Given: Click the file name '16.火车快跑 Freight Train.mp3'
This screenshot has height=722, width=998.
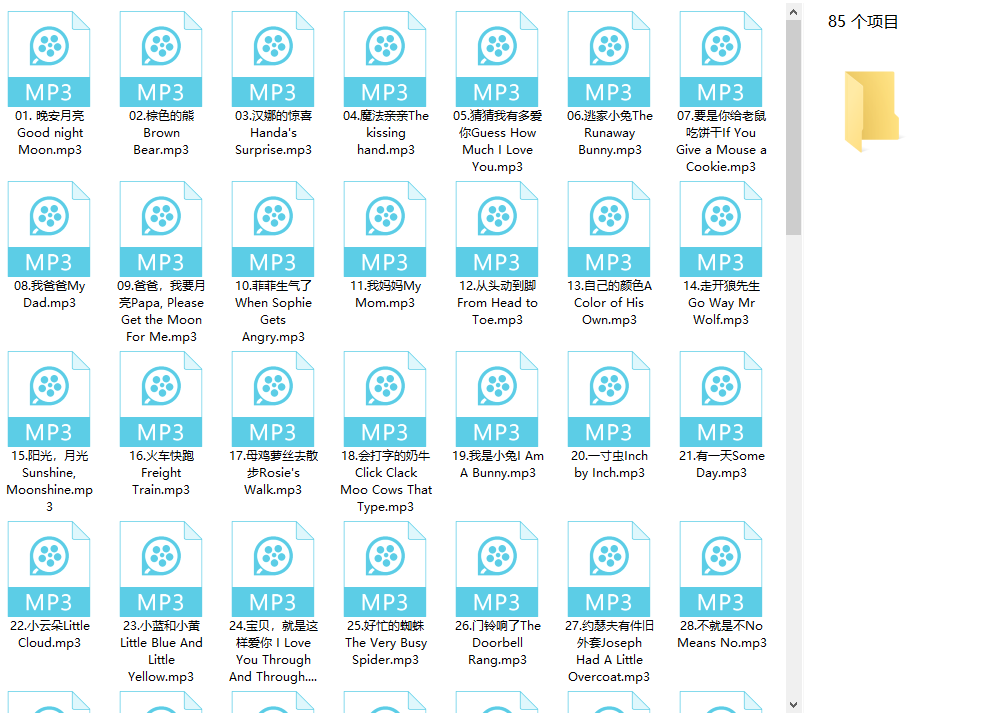Looking at the screenshot, I should (x=161, y=473).
